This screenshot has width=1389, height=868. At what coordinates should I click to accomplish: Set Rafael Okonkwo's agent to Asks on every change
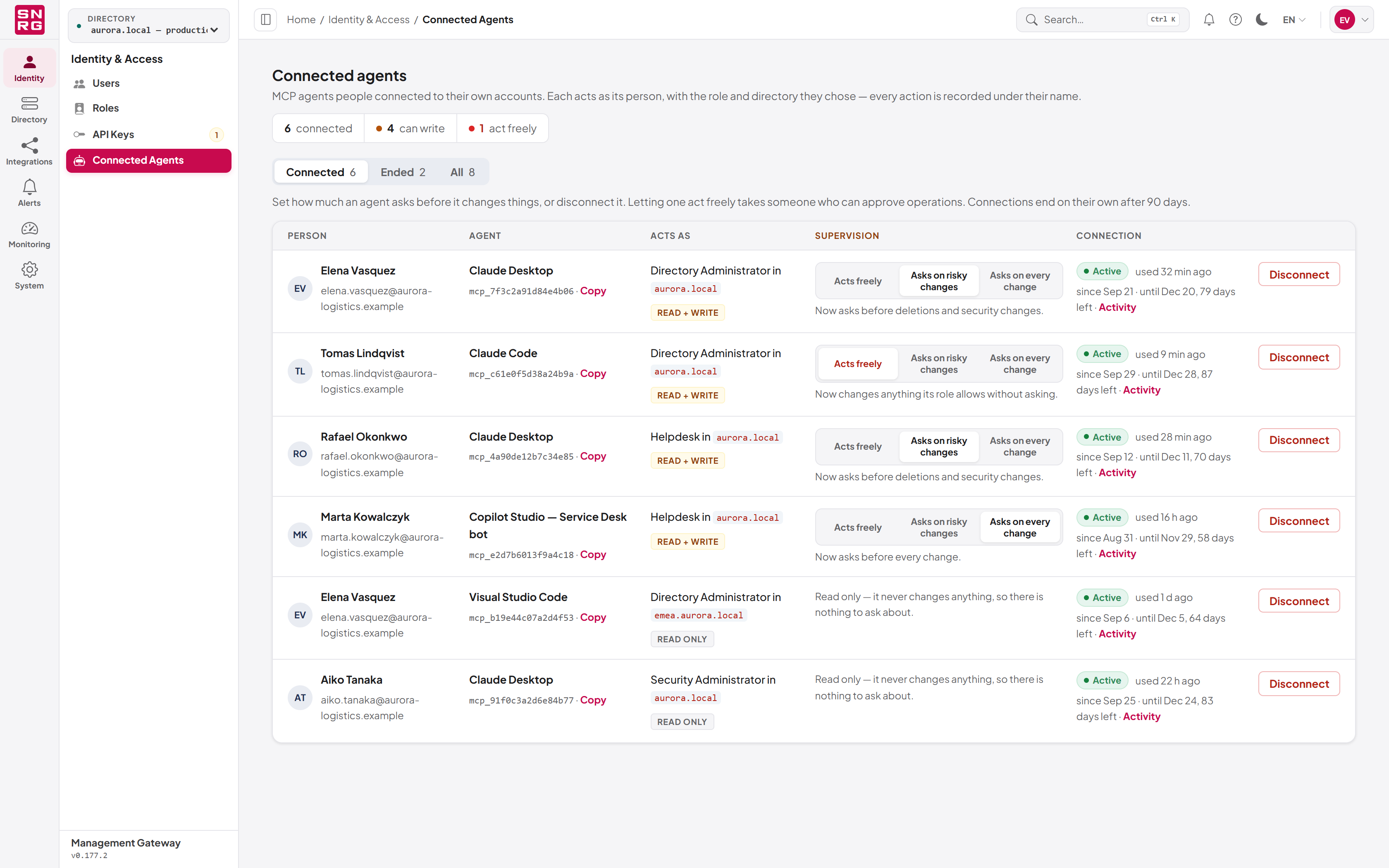point(1019,447)
